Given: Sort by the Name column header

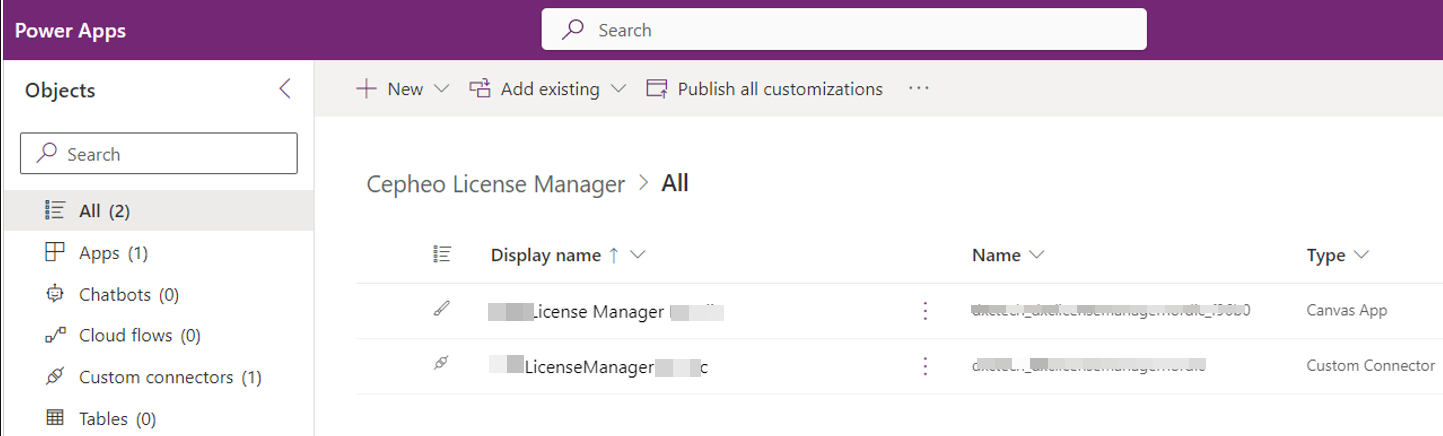Looking at the screenshot, I should [x=996, y=255].
